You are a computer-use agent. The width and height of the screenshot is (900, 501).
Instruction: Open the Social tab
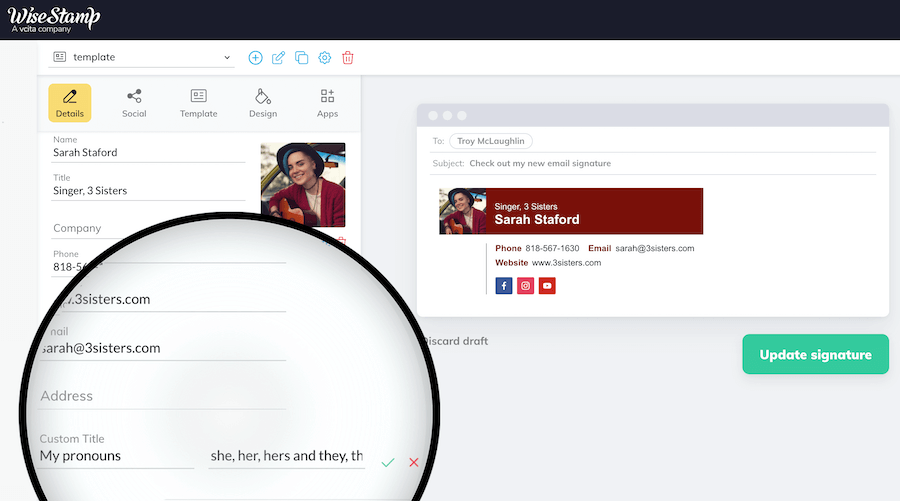coord(134,103)
